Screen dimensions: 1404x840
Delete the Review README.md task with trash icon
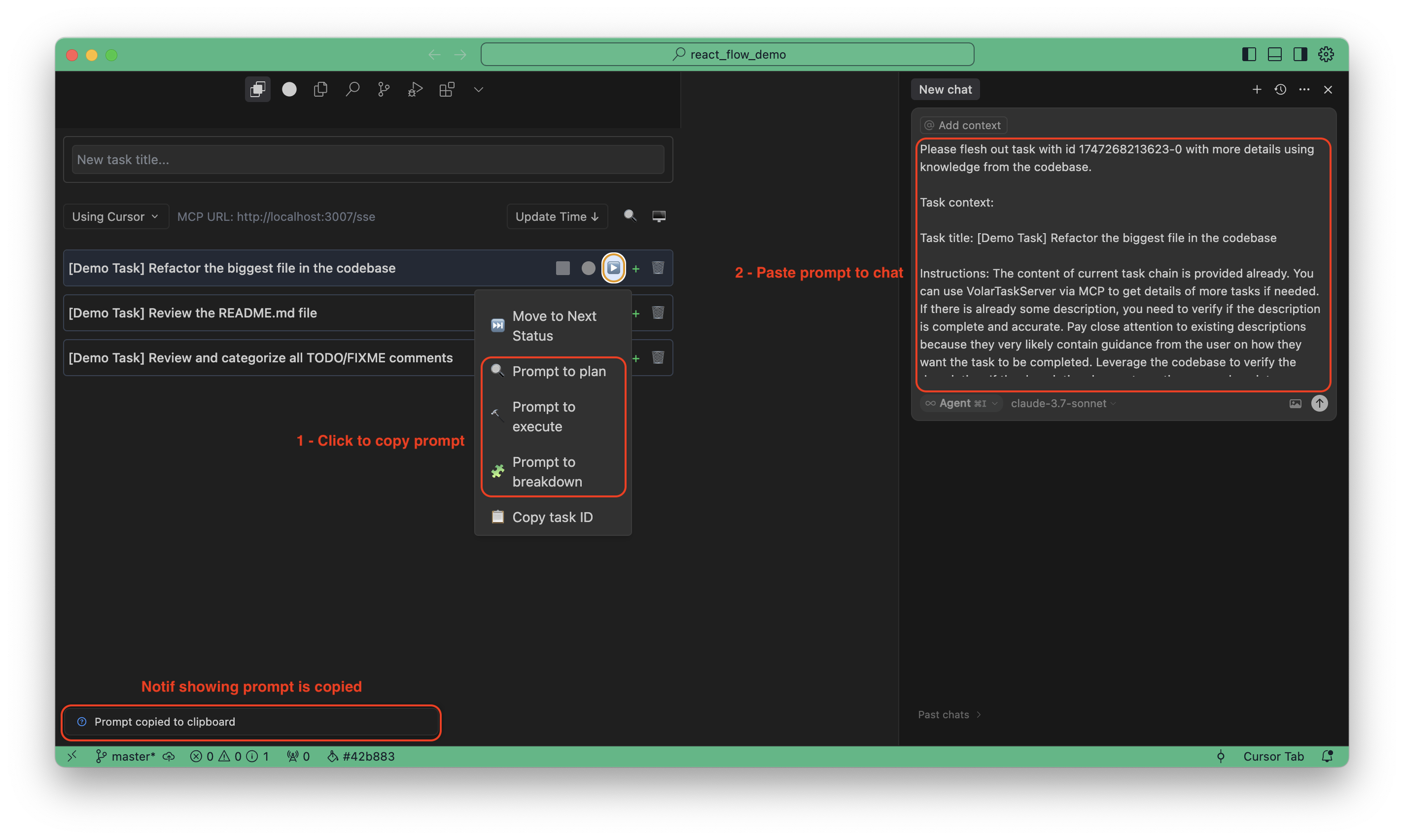(658, 313)
